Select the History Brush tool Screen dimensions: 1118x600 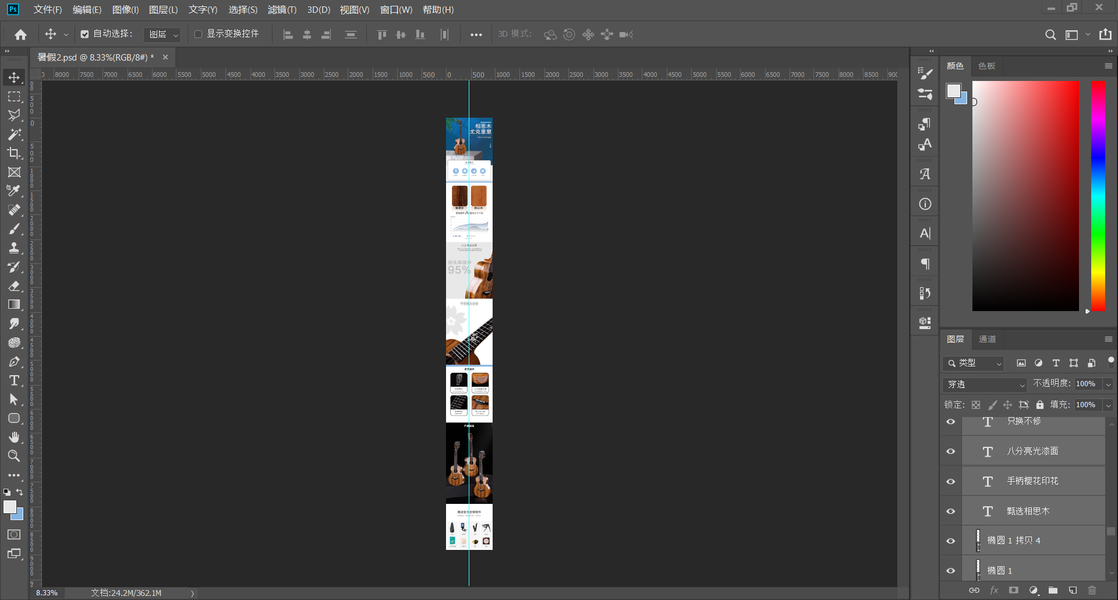tap(14, 267)
